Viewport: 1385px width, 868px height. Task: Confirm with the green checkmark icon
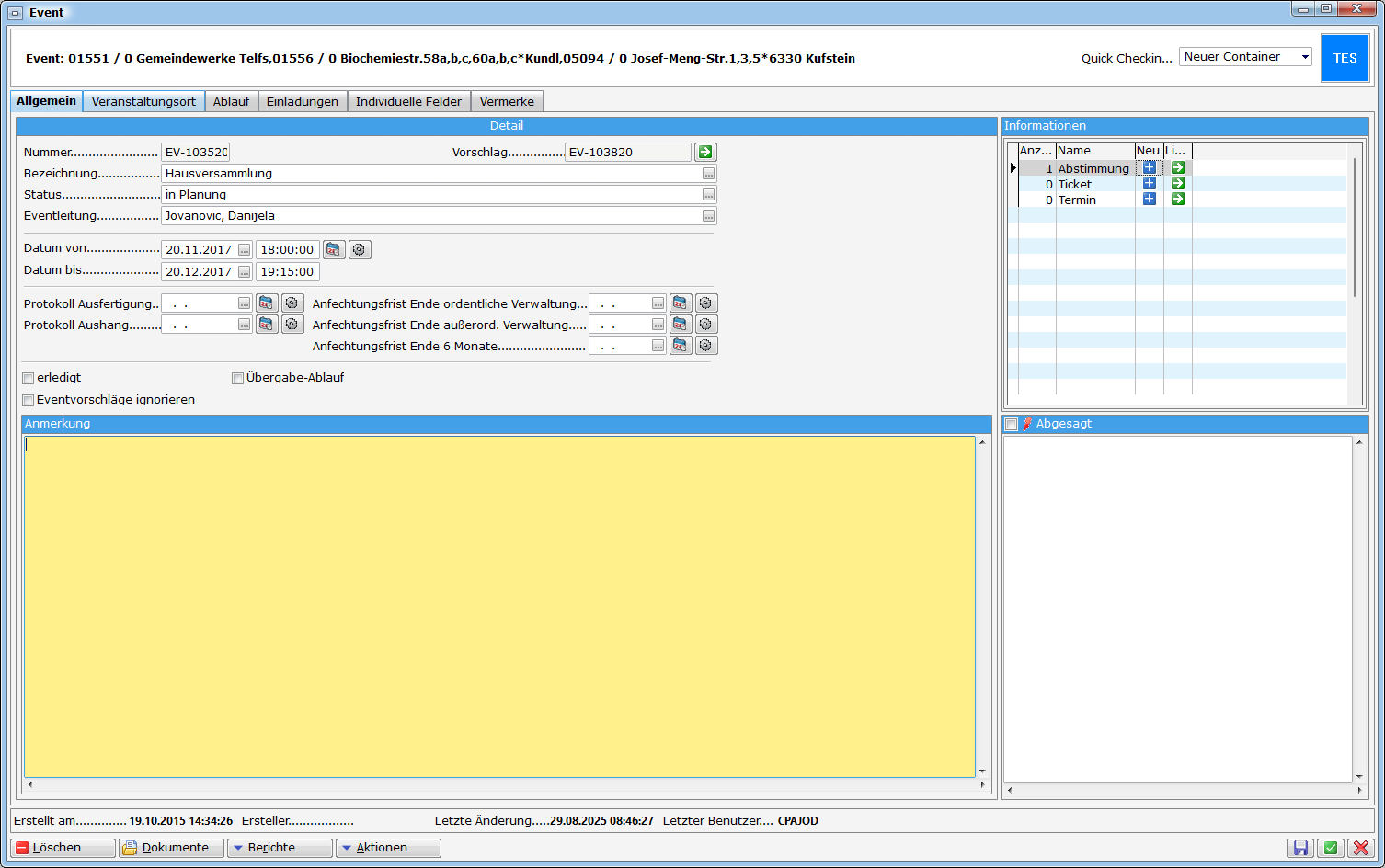click(x=1330, y=848)
